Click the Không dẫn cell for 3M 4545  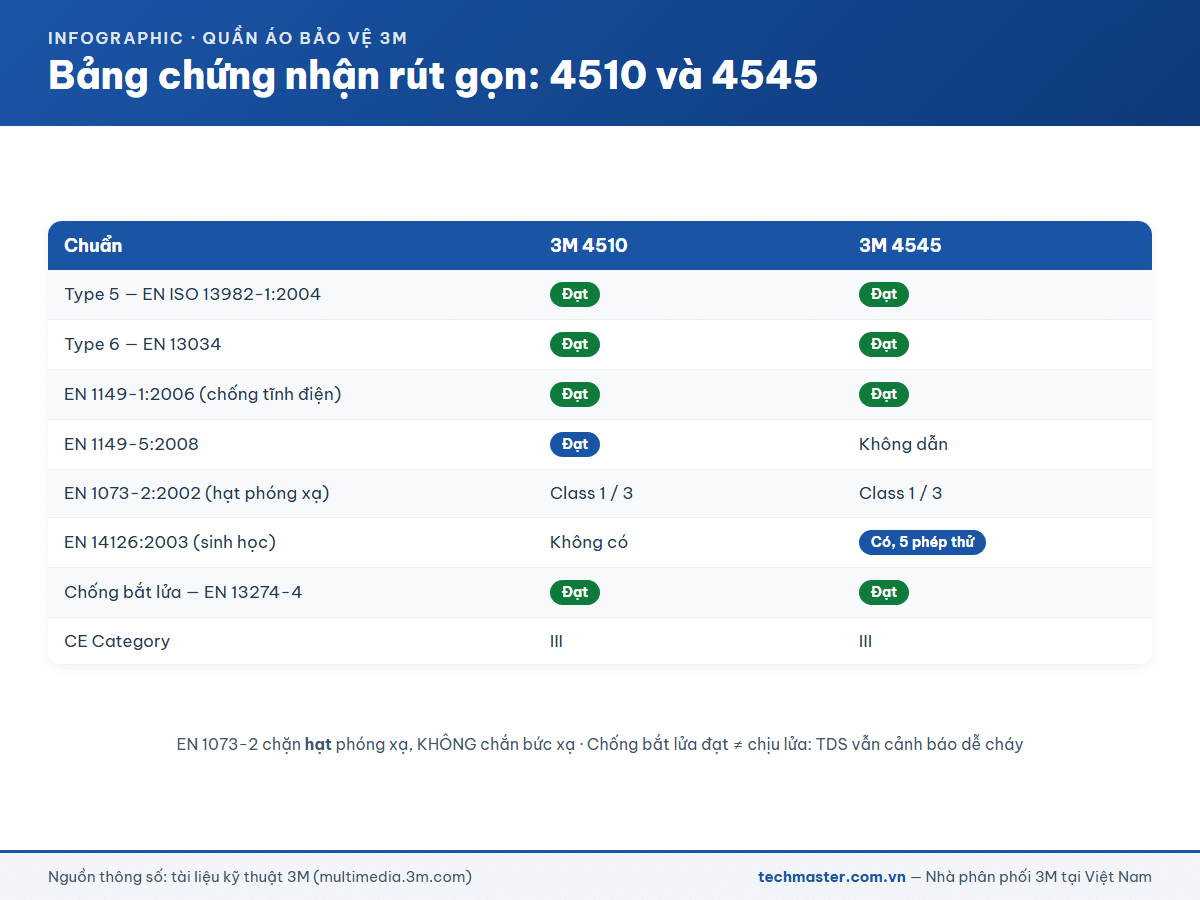point(903,444)
